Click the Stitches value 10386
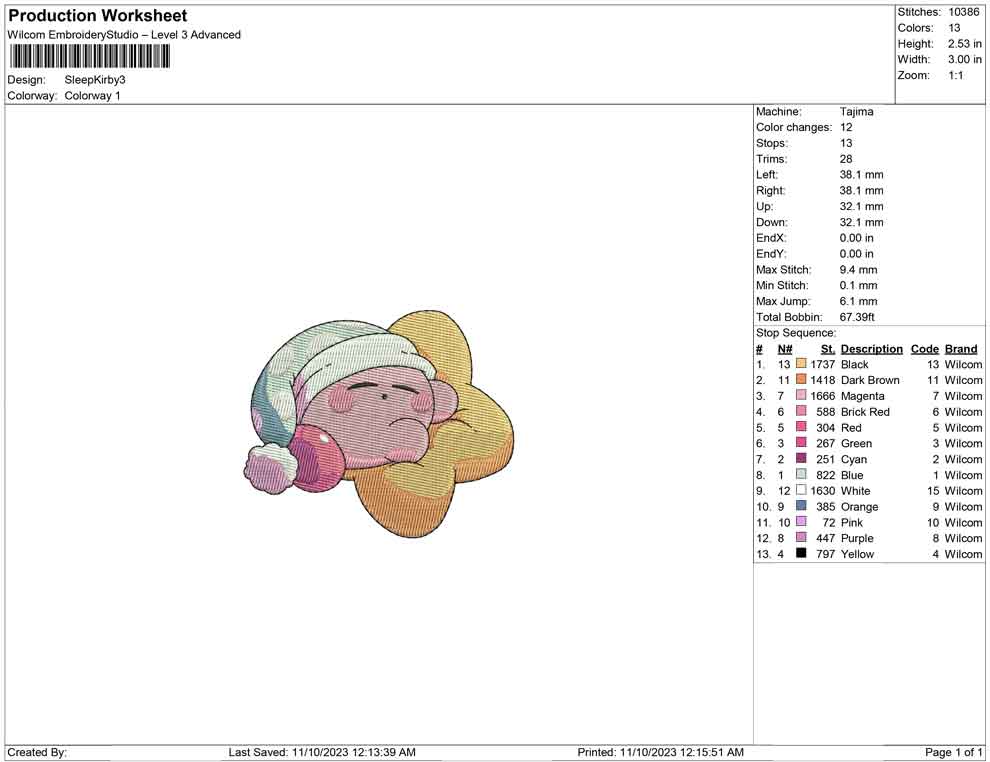The height and width of the screenshot is (762, 990). [963, 12]
